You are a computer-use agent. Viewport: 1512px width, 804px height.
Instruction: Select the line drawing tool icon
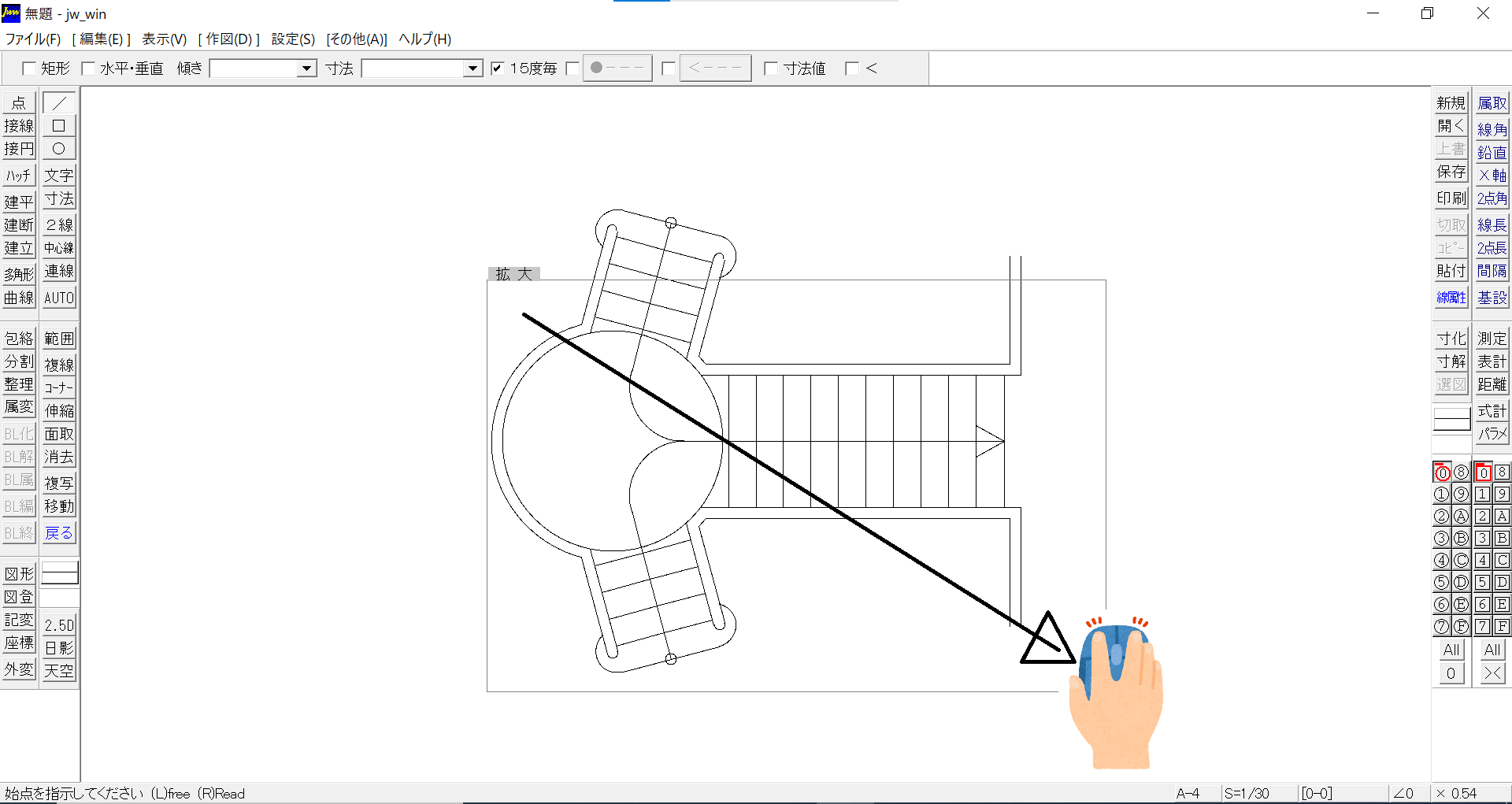(x=59, y=103)
